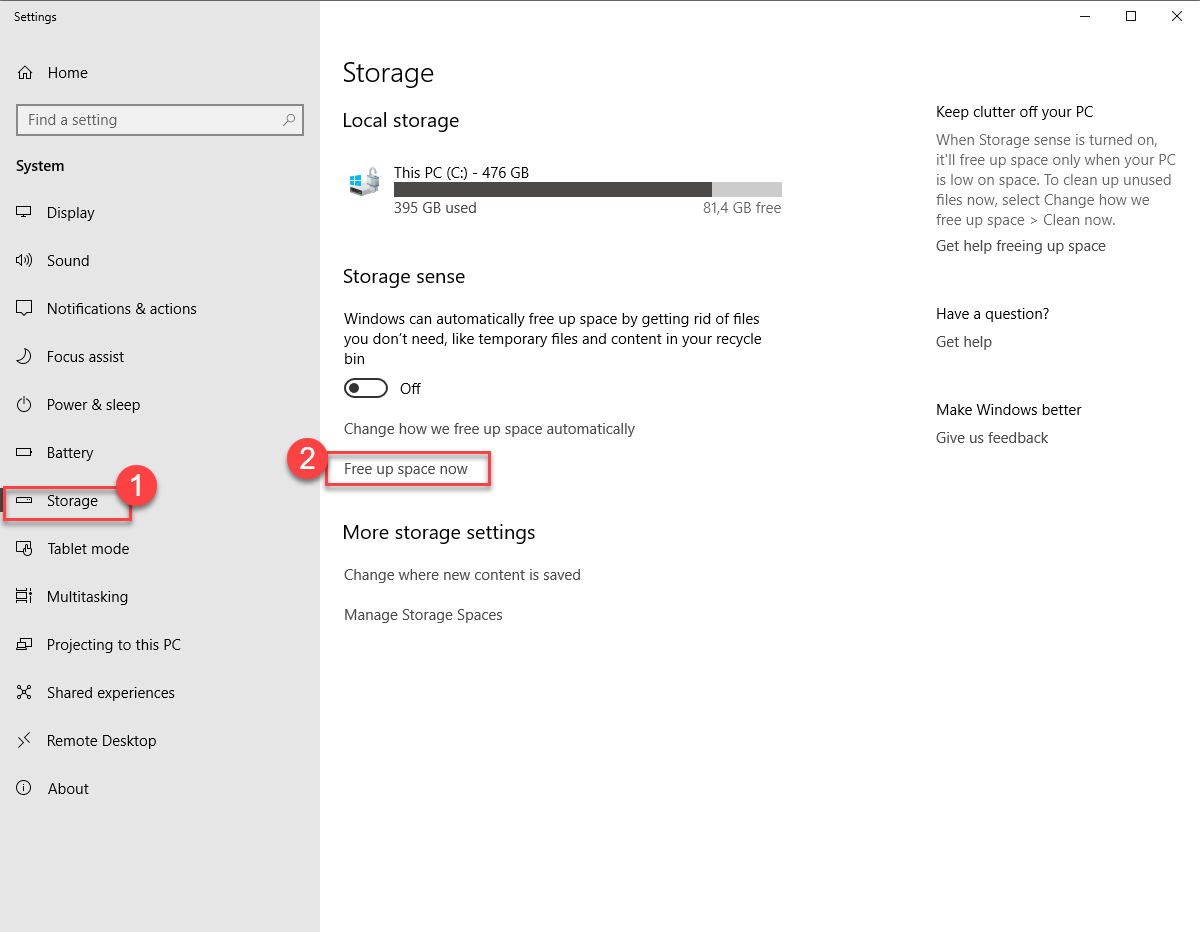Click the Shared experiences icon
The width and height of the screenshot is (1200, 932).
(25, 693)
